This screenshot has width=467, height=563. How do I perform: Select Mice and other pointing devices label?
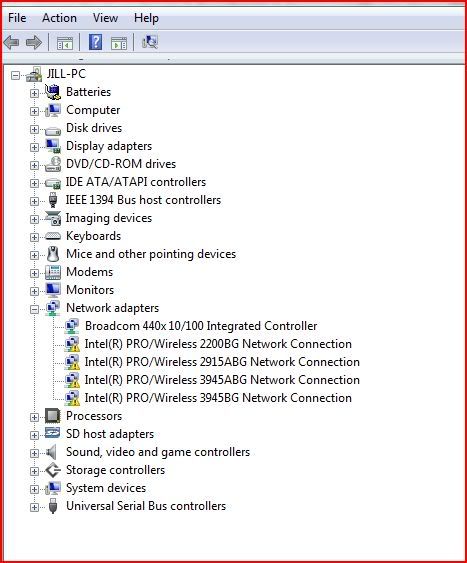pos(151,254)
